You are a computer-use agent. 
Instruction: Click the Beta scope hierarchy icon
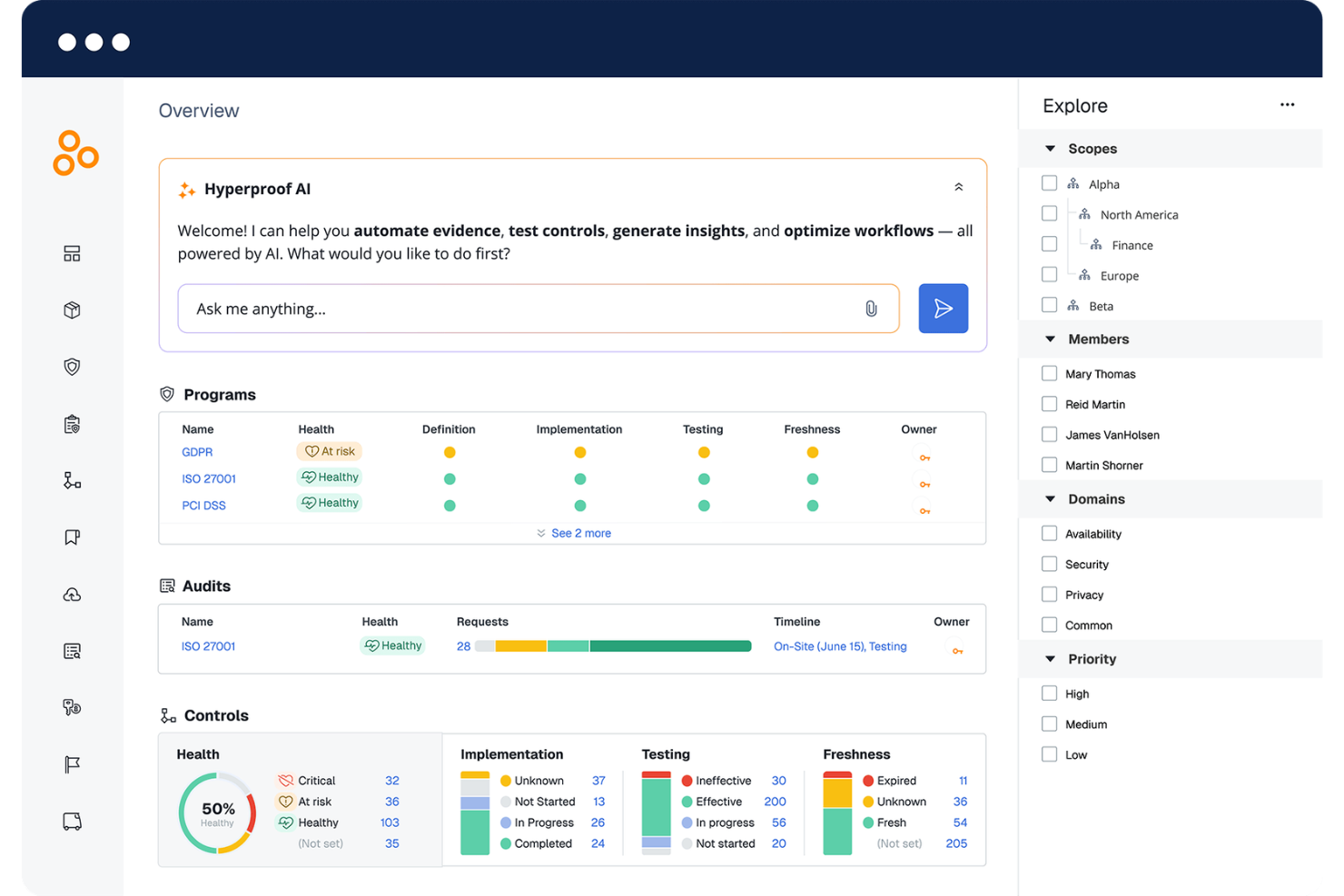pyautogui.click(x=1073, y=306)
